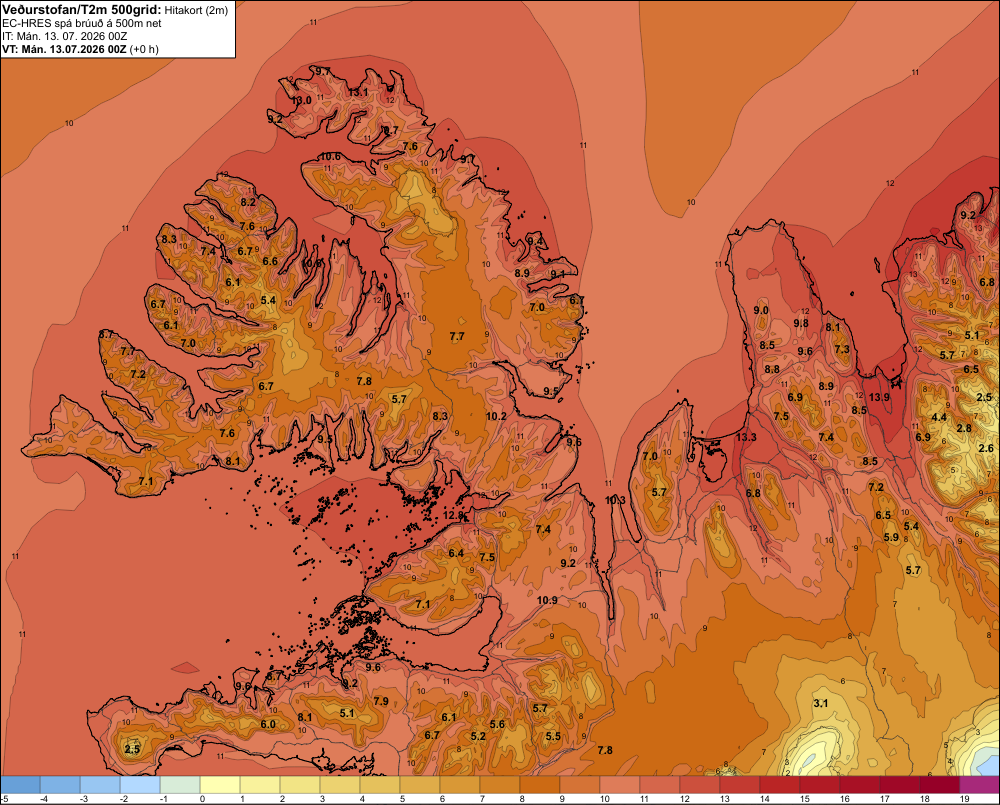
Task: Pick the leftmost blue legend swatch at -5
Action: 20,784
